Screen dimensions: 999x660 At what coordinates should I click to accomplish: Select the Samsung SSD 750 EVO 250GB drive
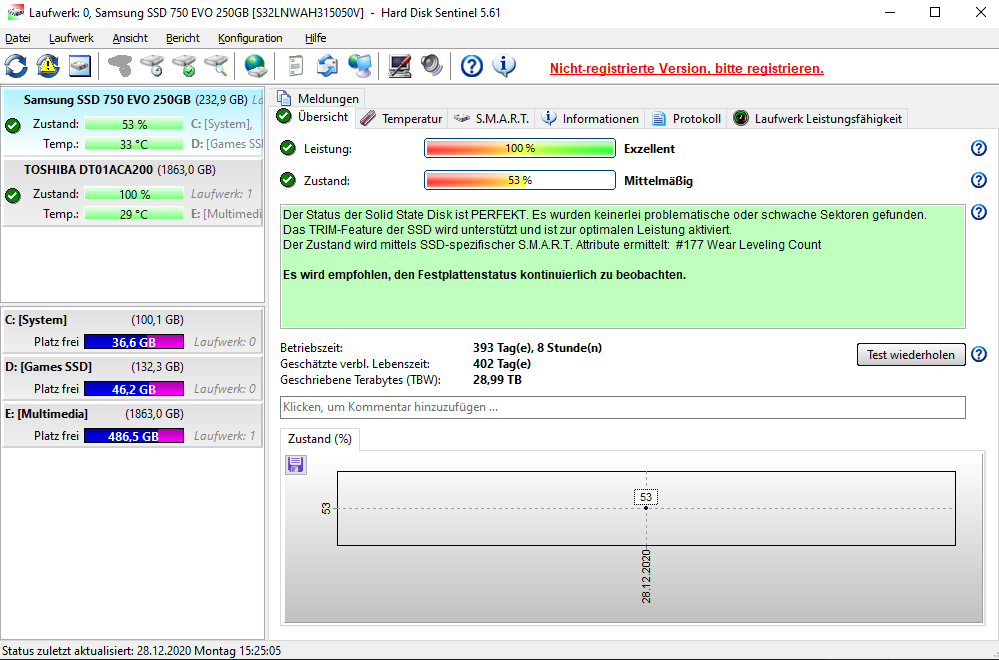click(x=132, y=122)
